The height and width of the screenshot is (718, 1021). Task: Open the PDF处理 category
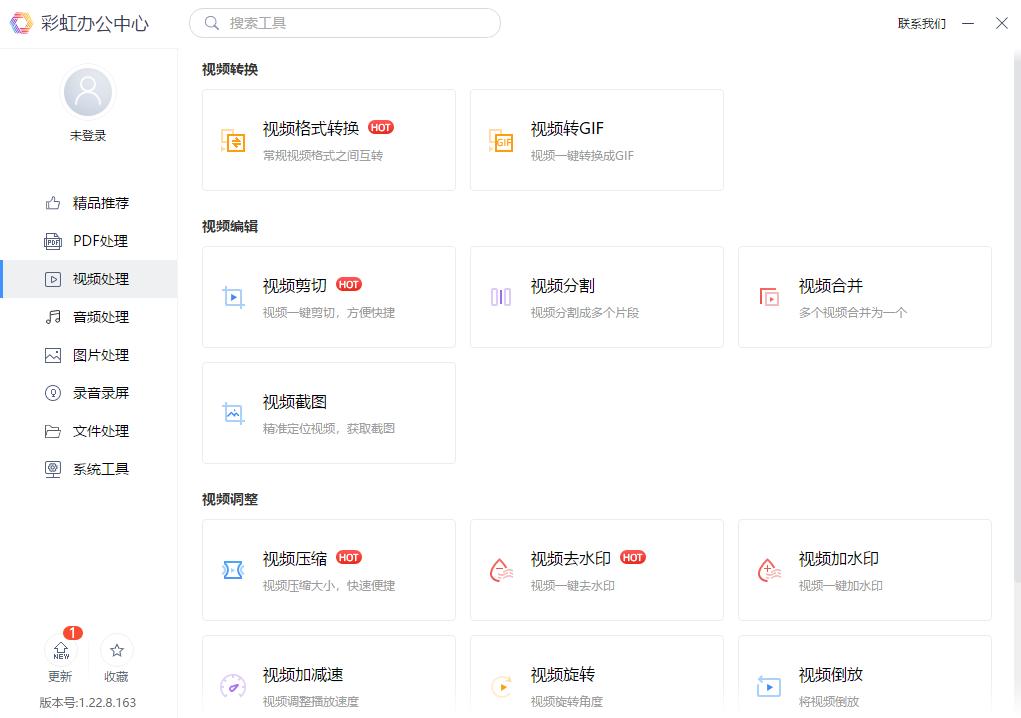tap(88, 241)
